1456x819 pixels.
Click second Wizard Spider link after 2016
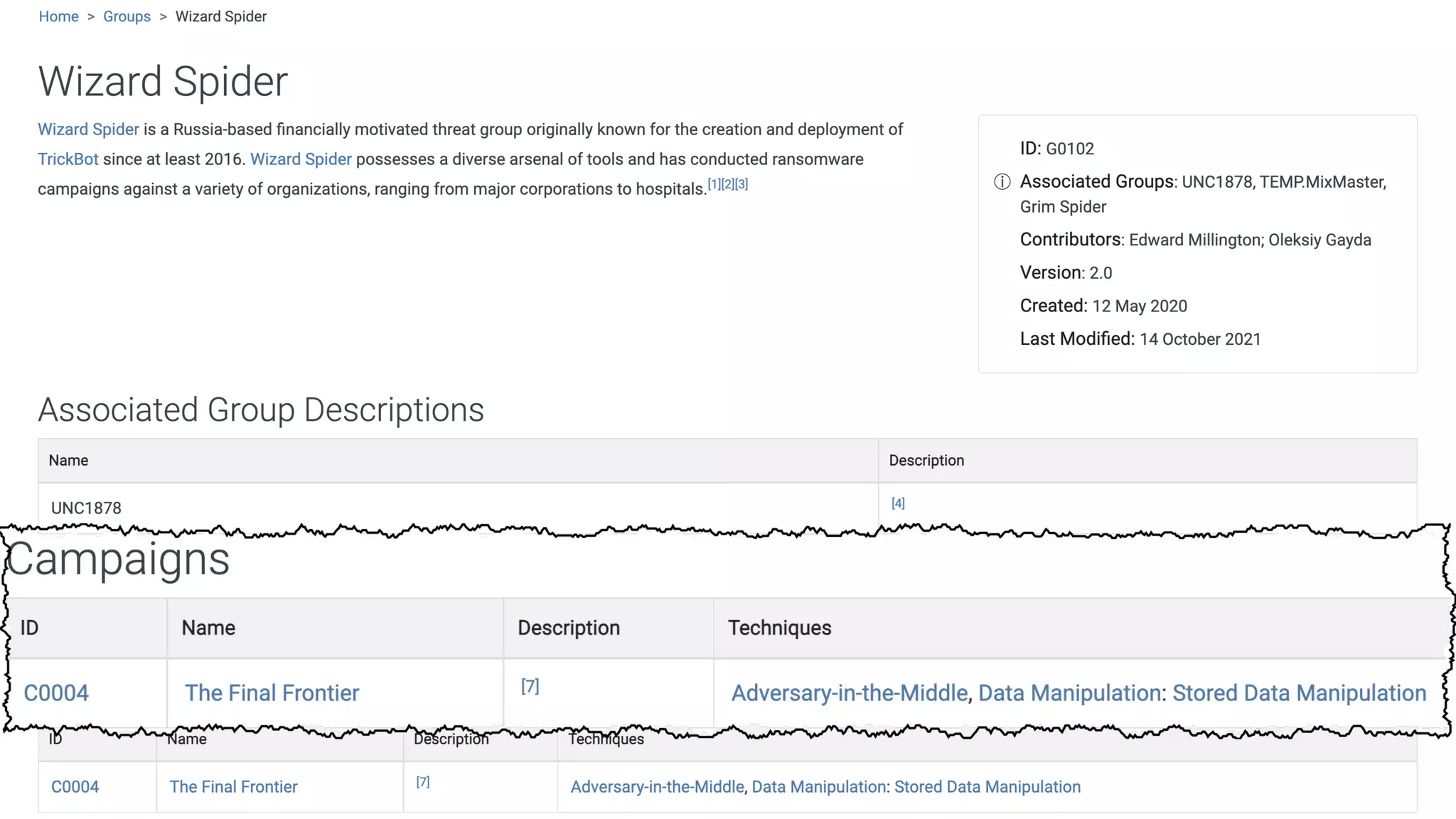(301, 159)
